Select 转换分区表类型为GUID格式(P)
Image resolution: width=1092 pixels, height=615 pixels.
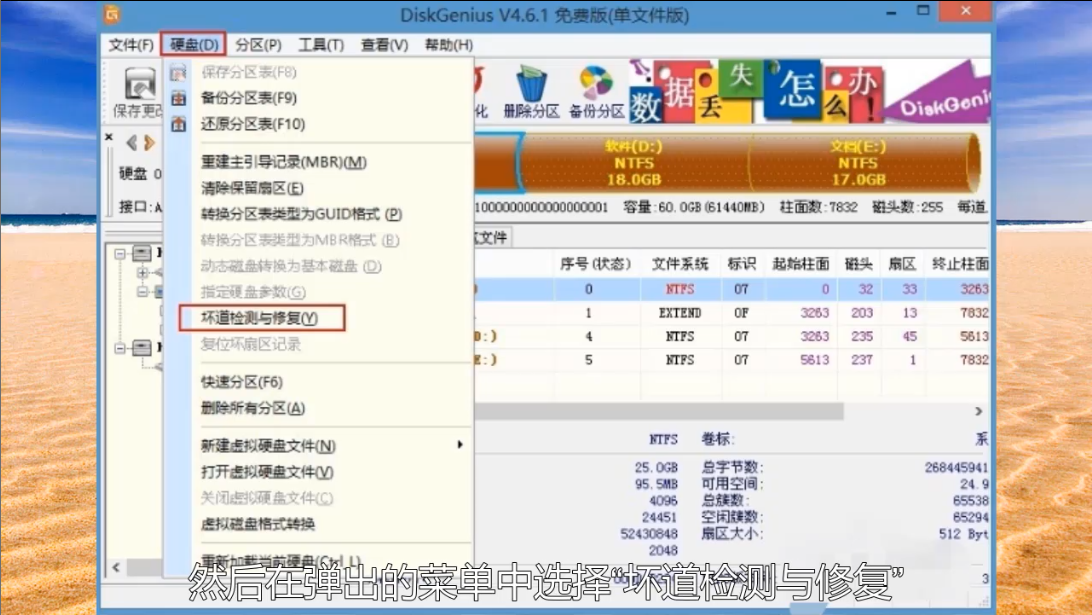tap(302, 214)
